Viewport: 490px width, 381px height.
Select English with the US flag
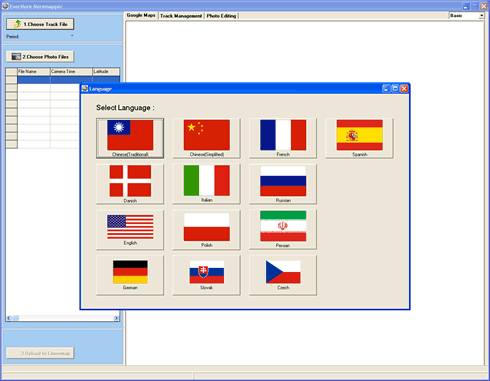point(130,229)
